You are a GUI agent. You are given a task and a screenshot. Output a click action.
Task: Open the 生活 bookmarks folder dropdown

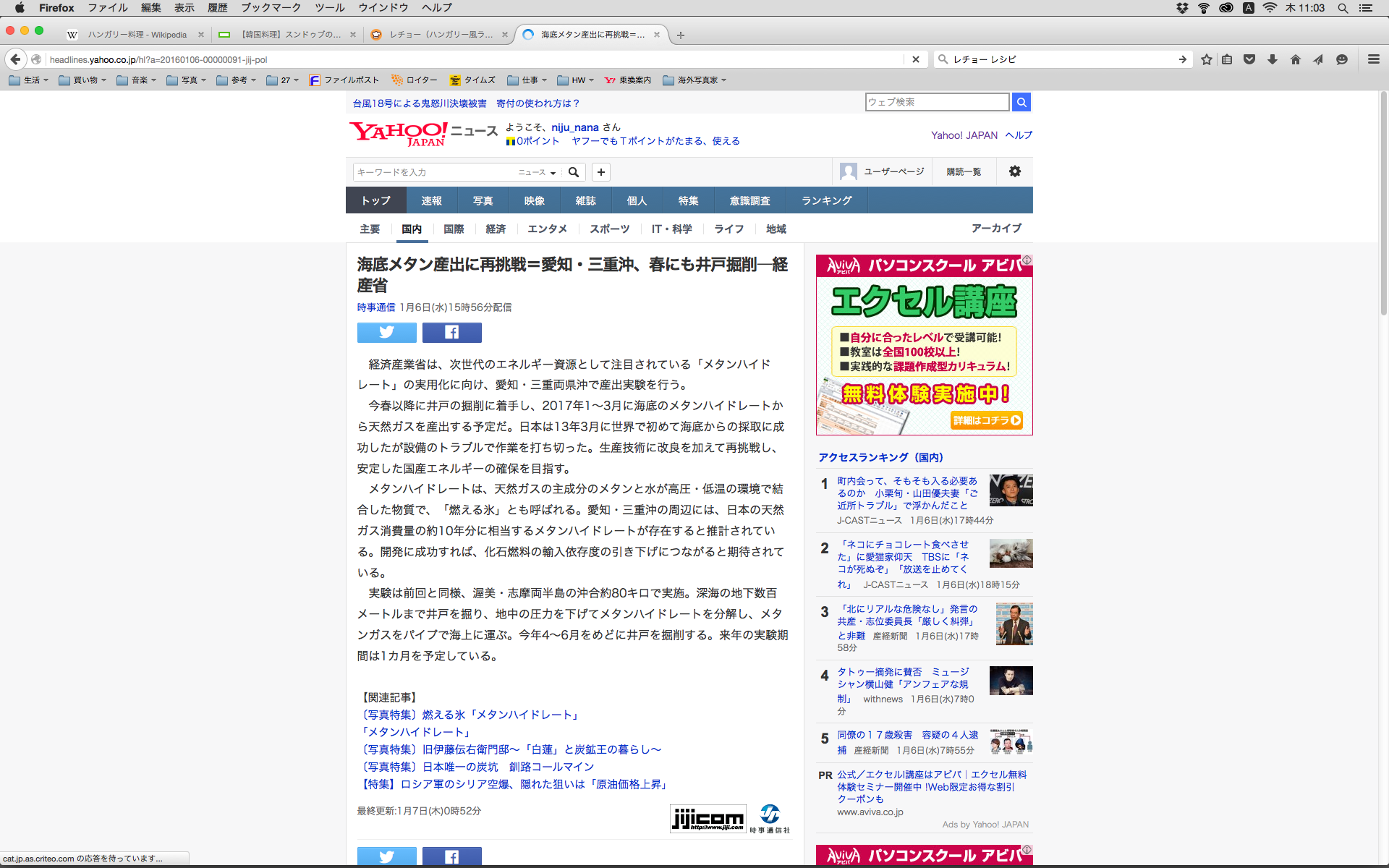coord(29,80)
